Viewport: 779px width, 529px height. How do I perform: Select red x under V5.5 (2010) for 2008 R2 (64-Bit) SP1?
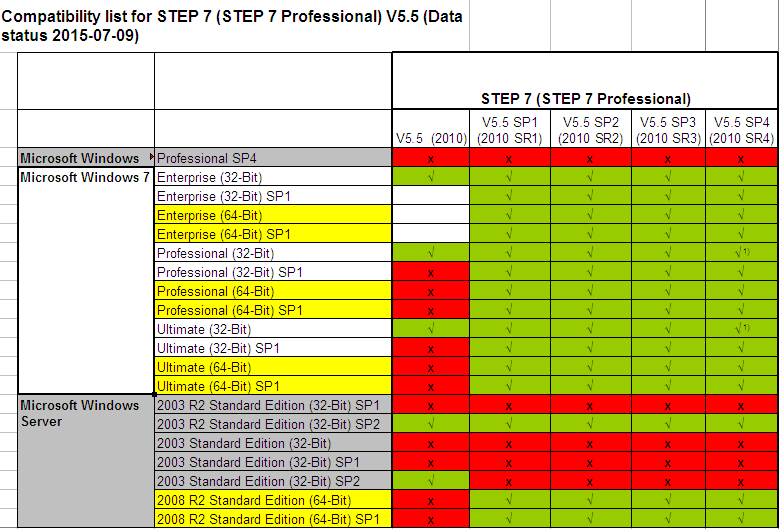click(431, 518)
